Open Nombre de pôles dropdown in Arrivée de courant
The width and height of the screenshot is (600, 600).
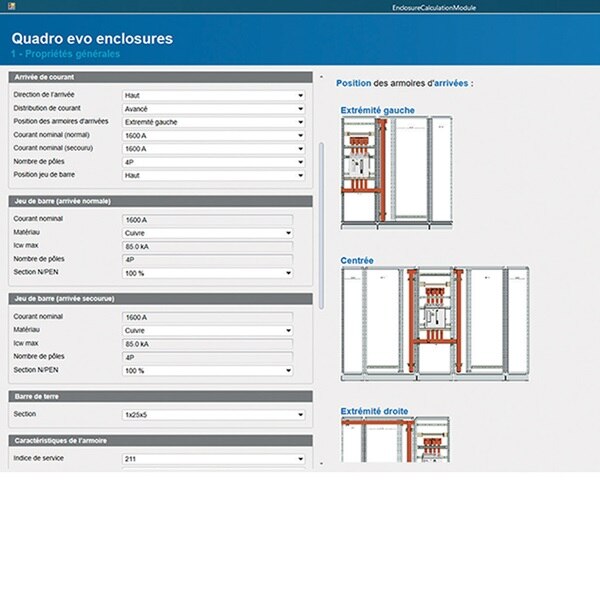point(214,162)
